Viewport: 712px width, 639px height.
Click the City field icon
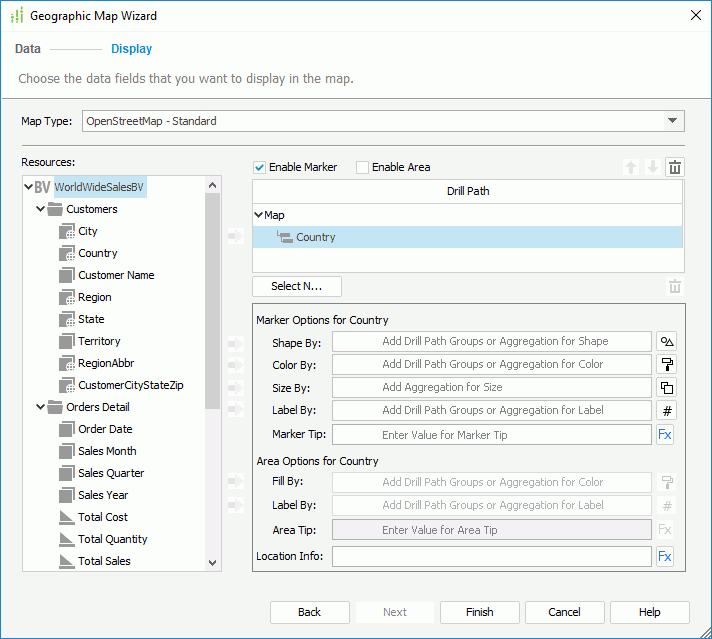coord(67,232)
